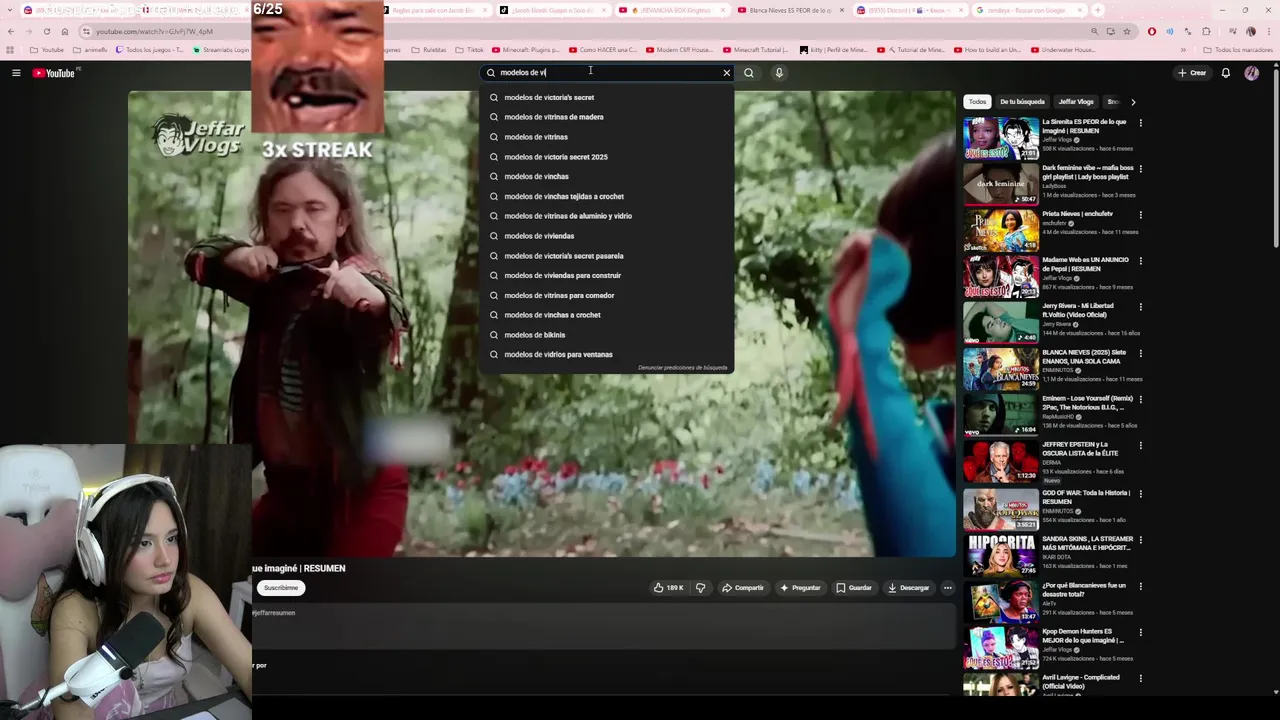The width and height of the screenshot is (1280, 720).
Task: Open the notifications bell
Action: tap(1226, 73)
